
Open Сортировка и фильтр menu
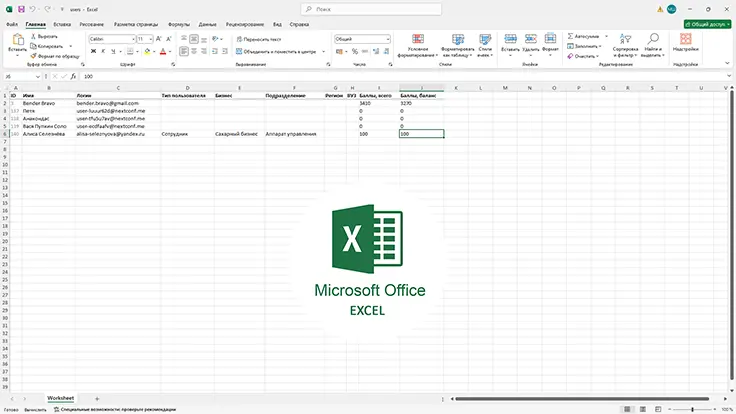click(x=625, y=46)
